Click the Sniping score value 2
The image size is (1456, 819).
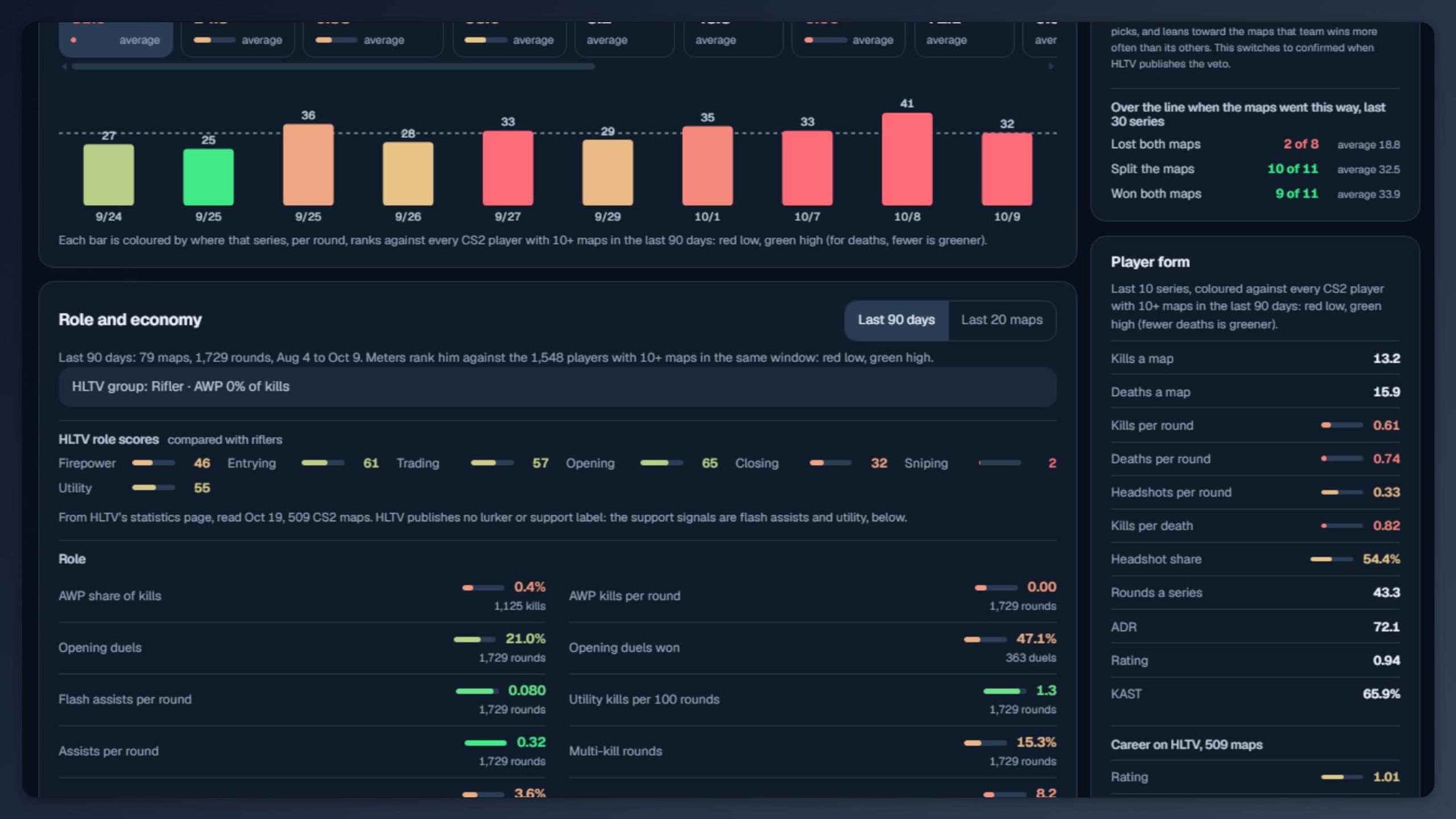[1052, 463]
